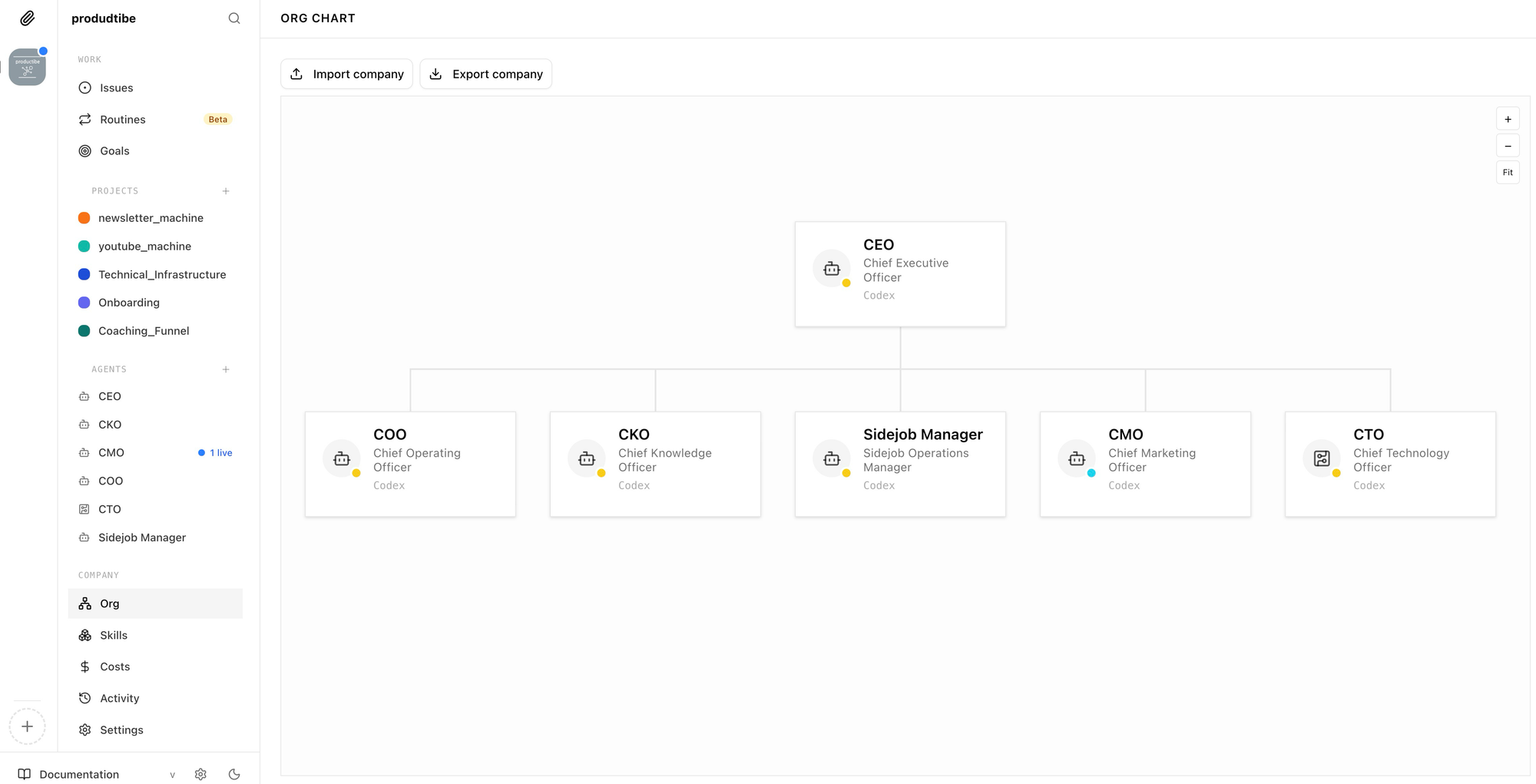
Task: Open the Routines menu item
Action: click(123, 120)
